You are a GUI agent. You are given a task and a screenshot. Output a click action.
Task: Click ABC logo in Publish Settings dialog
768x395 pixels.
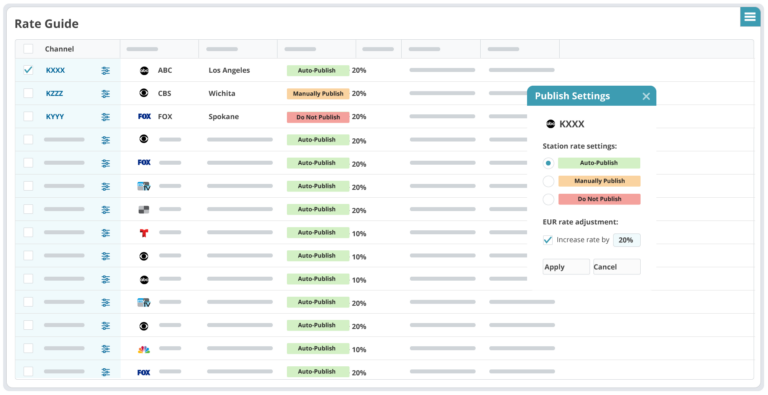[550, 124]
